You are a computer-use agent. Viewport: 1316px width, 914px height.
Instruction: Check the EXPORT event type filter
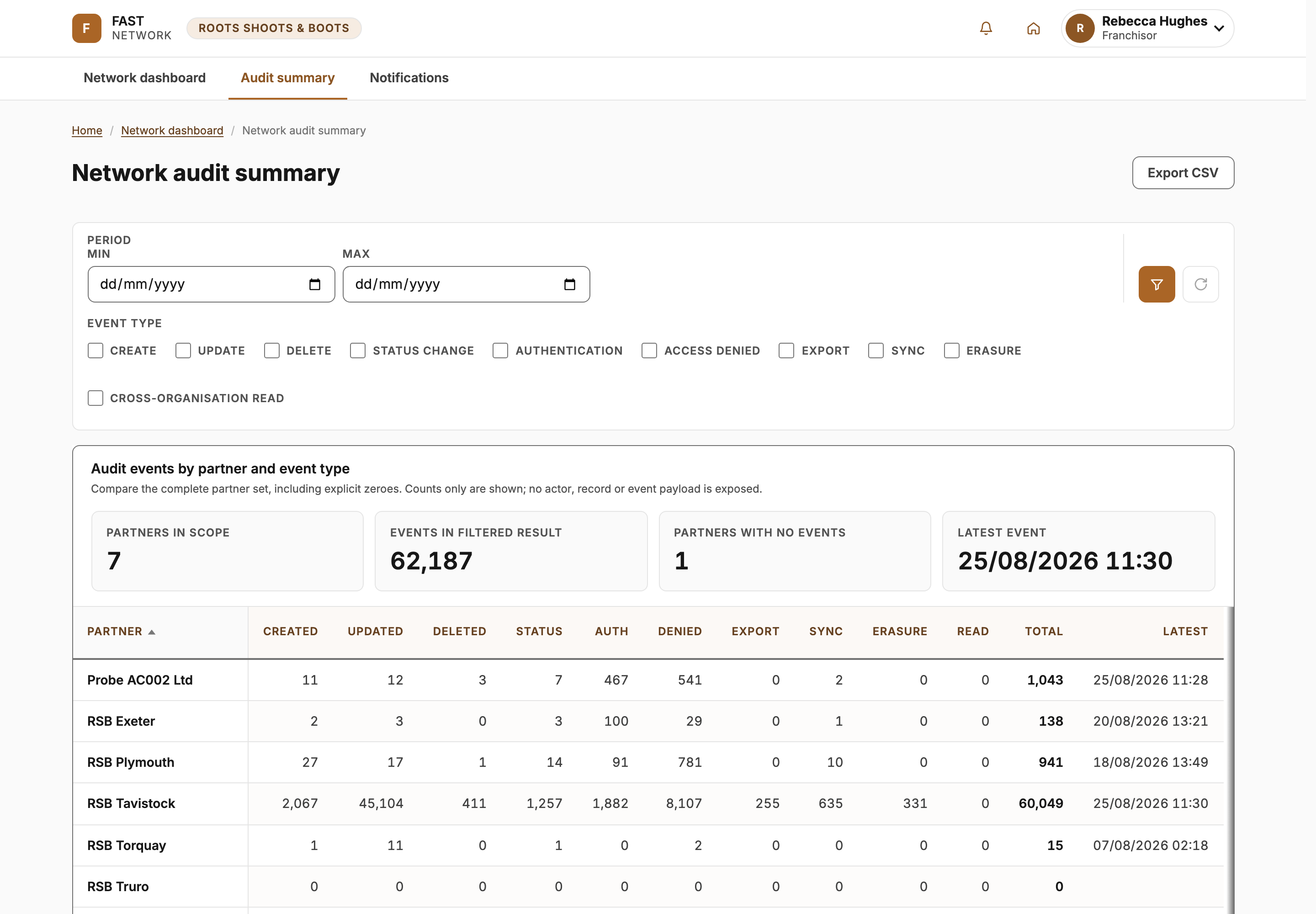pyautogui.click(x=786, y=351)
